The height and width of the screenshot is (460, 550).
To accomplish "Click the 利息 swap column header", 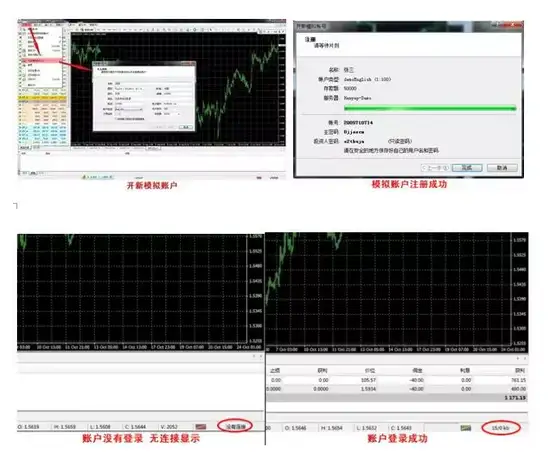I will (x=465, y=371).
